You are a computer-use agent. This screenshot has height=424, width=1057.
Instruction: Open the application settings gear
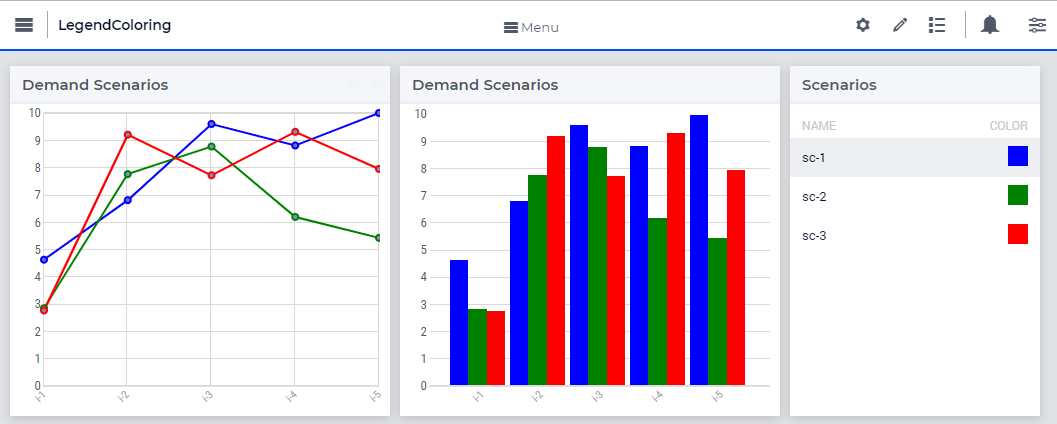863,26
